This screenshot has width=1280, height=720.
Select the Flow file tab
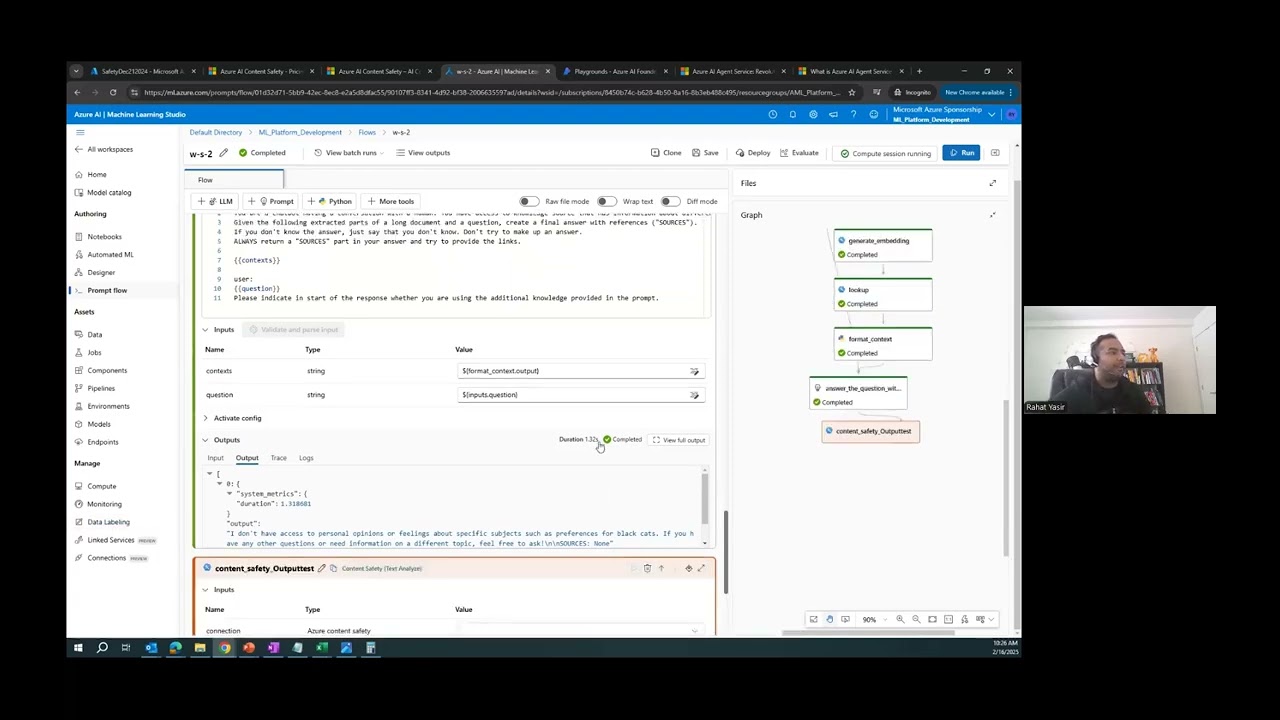pyautogui.click(x=234, y=180)
